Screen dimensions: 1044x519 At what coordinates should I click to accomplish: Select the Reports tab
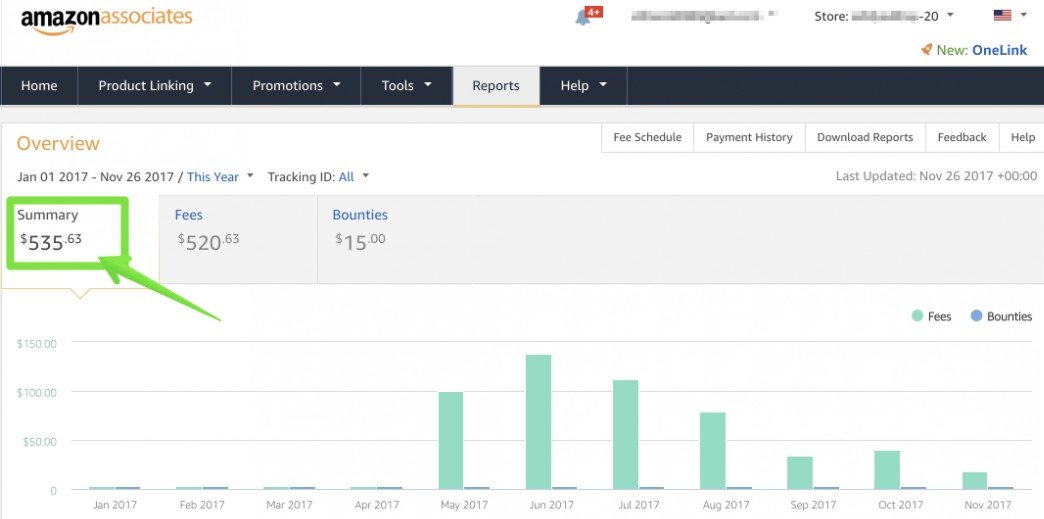496,85
